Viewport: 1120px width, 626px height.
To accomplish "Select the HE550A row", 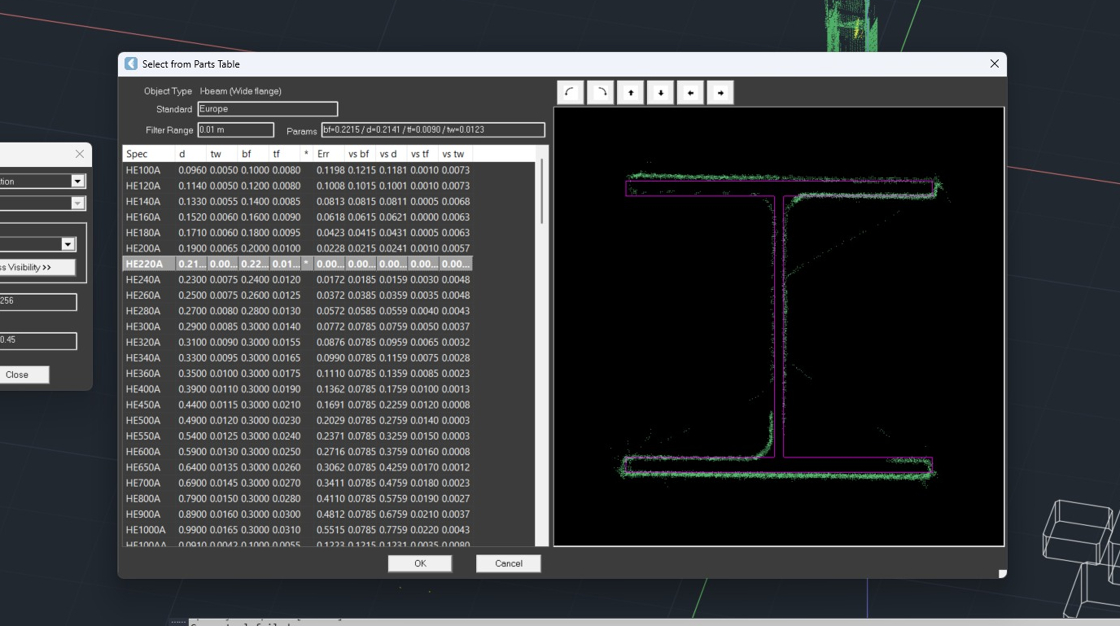I will [297, 436].
